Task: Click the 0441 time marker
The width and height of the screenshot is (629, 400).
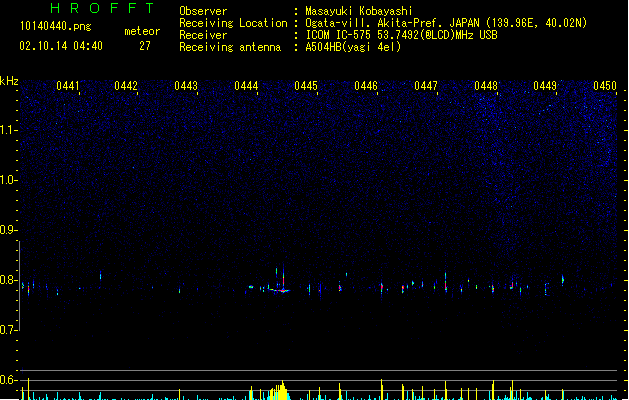Action: tap(67, 86)
